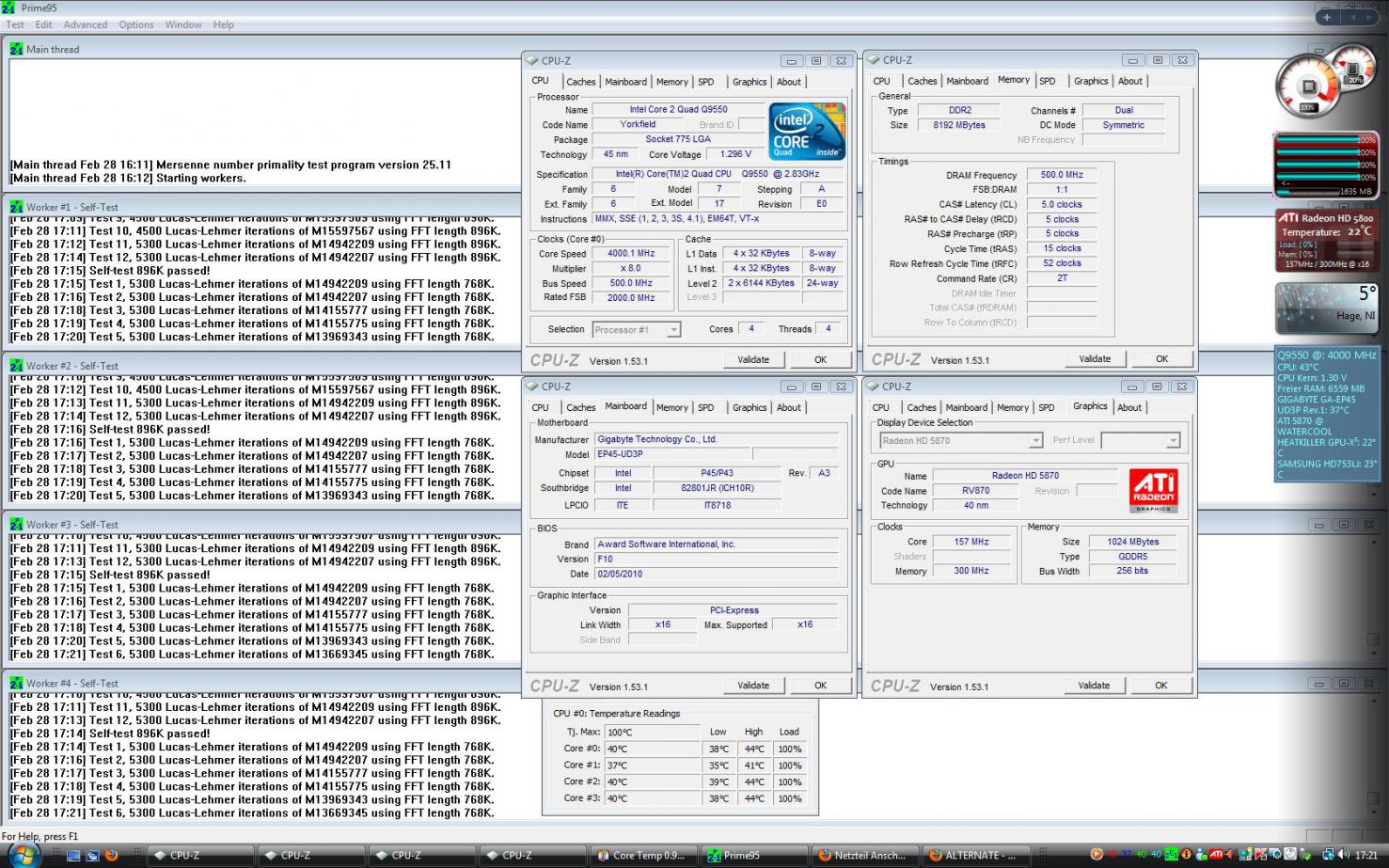
Task: Click OK in the CPU-Z Graphics window
Action: tap(1161, 686)
